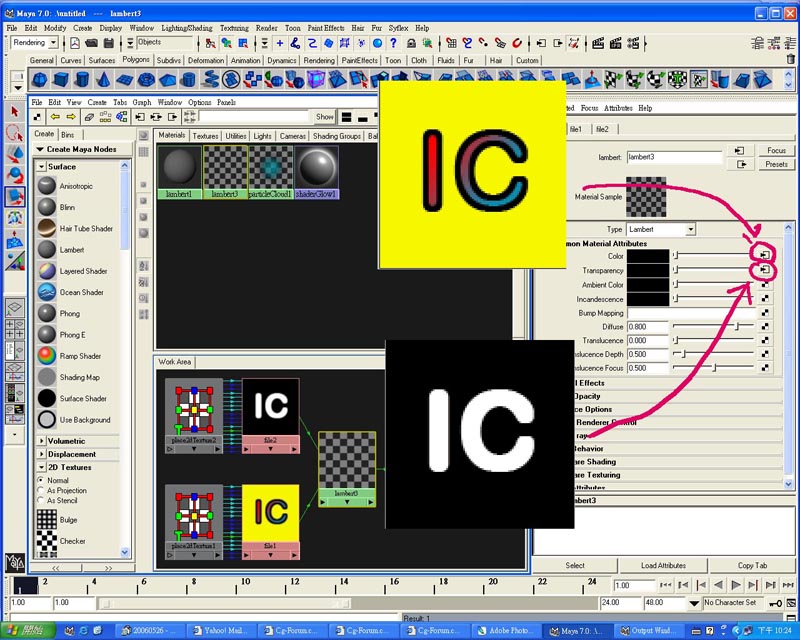The image size is (800, 640).
Task: Open the Lighting/Shading menu
Action: pyautogui.click(x=187, y=28)
